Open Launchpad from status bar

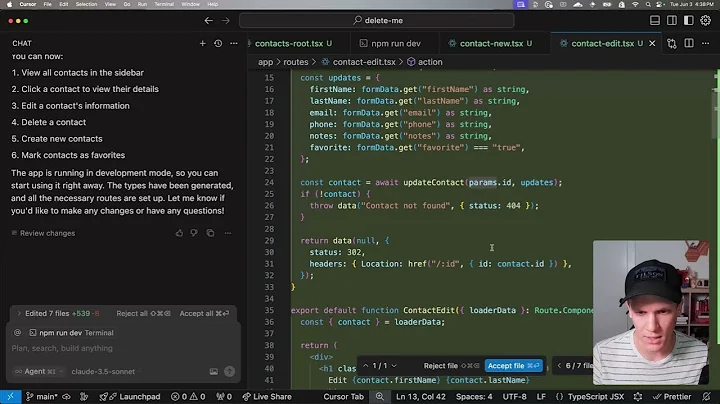pyautogui.click(x=130, y=397)
